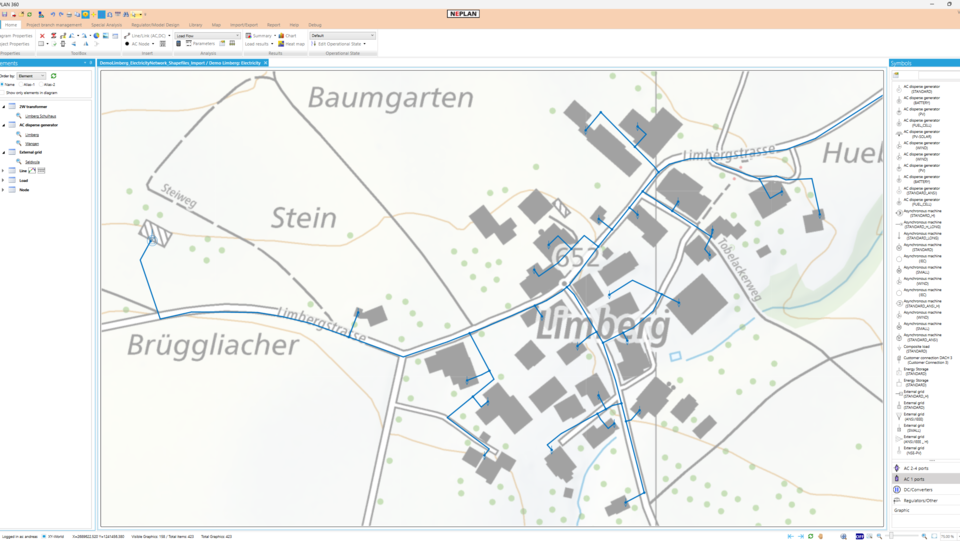
Task: Click the save icon in quick access toolbar
Action: tap(5, 15)
